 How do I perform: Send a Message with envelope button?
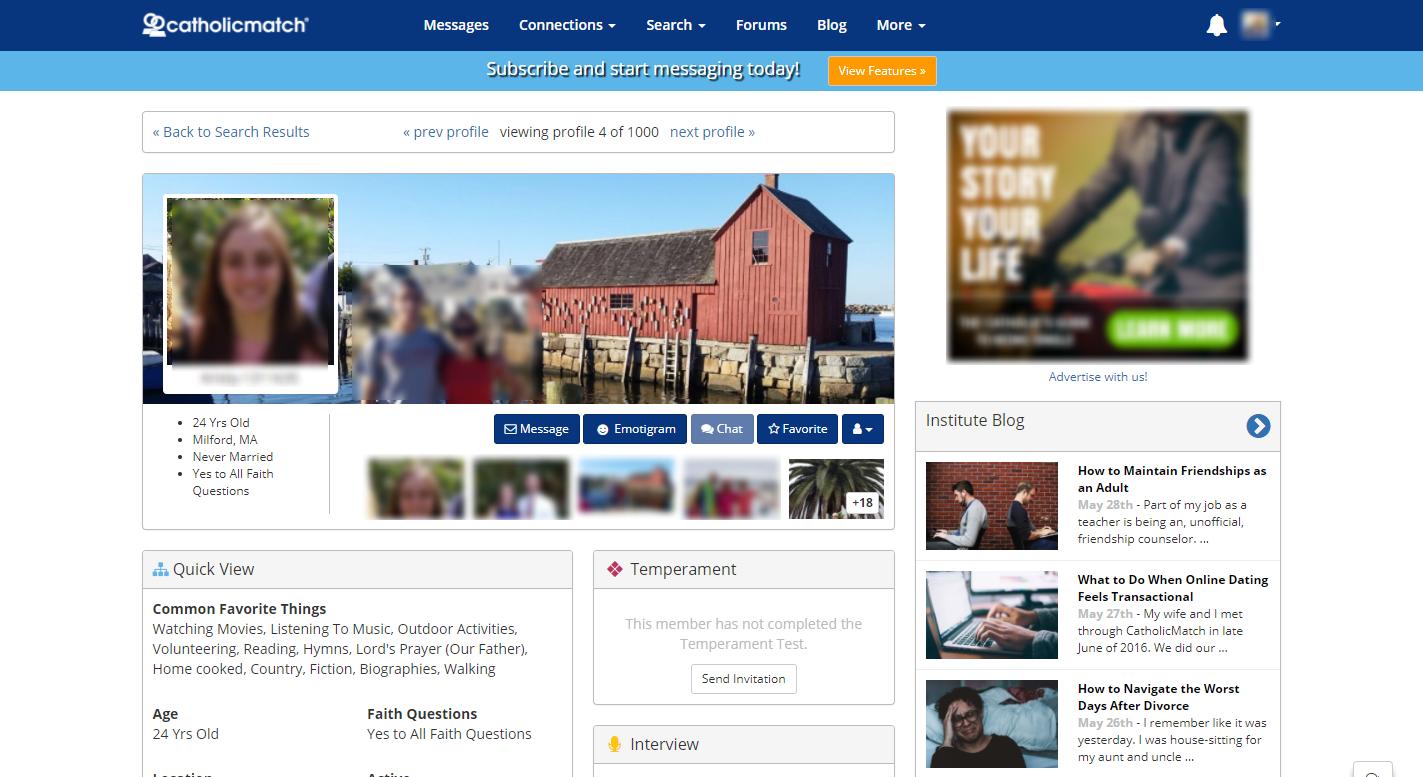(x=536, y=429)
